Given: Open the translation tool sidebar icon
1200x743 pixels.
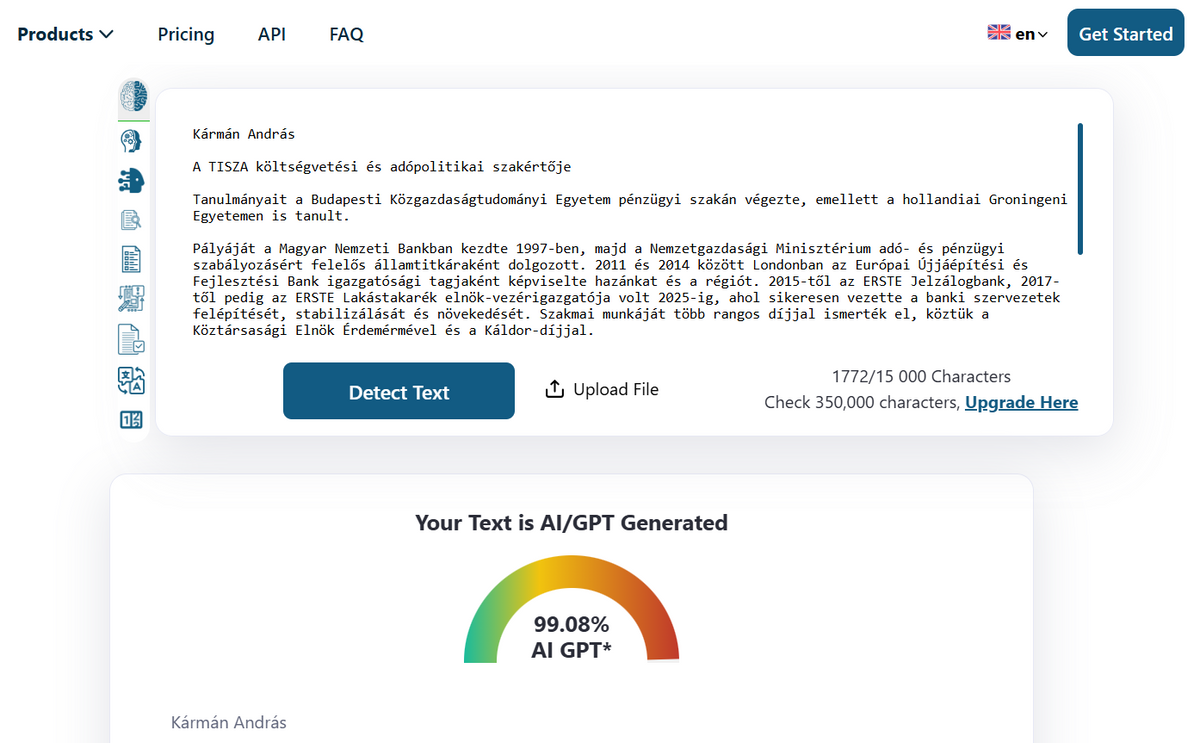Looking at the screenshot, I should coord(131,380).
